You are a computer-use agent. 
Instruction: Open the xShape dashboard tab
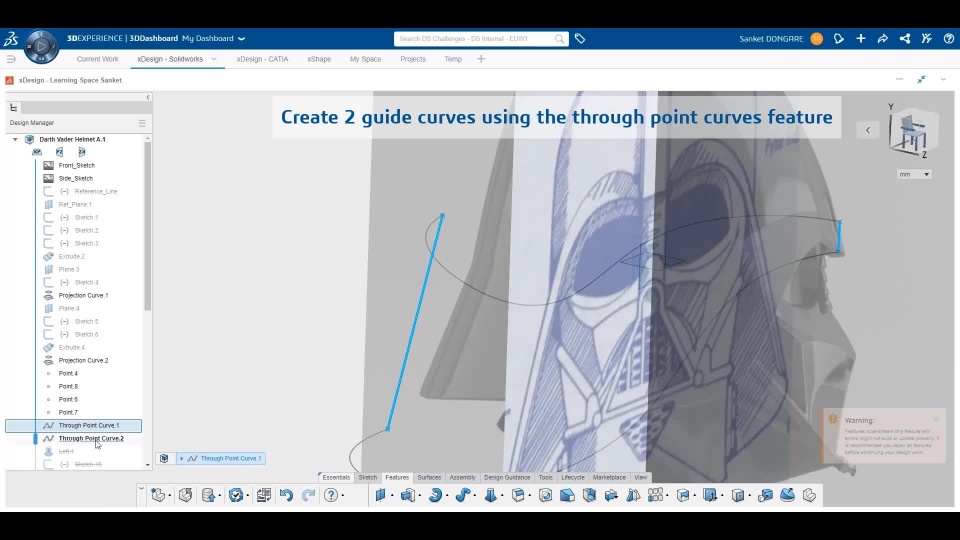319,59
